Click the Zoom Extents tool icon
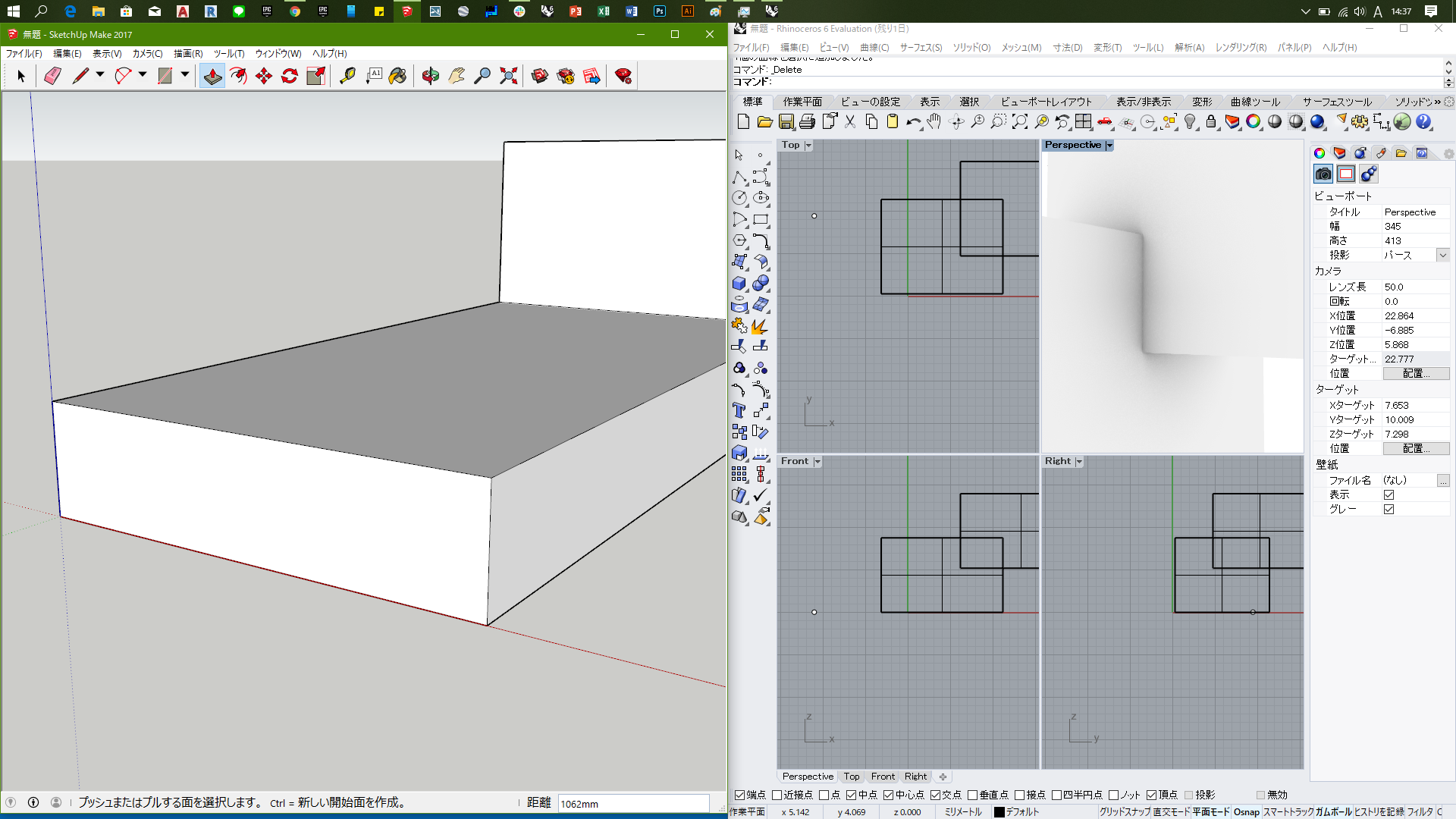The image size is (1456, 819). coord(507,75)
